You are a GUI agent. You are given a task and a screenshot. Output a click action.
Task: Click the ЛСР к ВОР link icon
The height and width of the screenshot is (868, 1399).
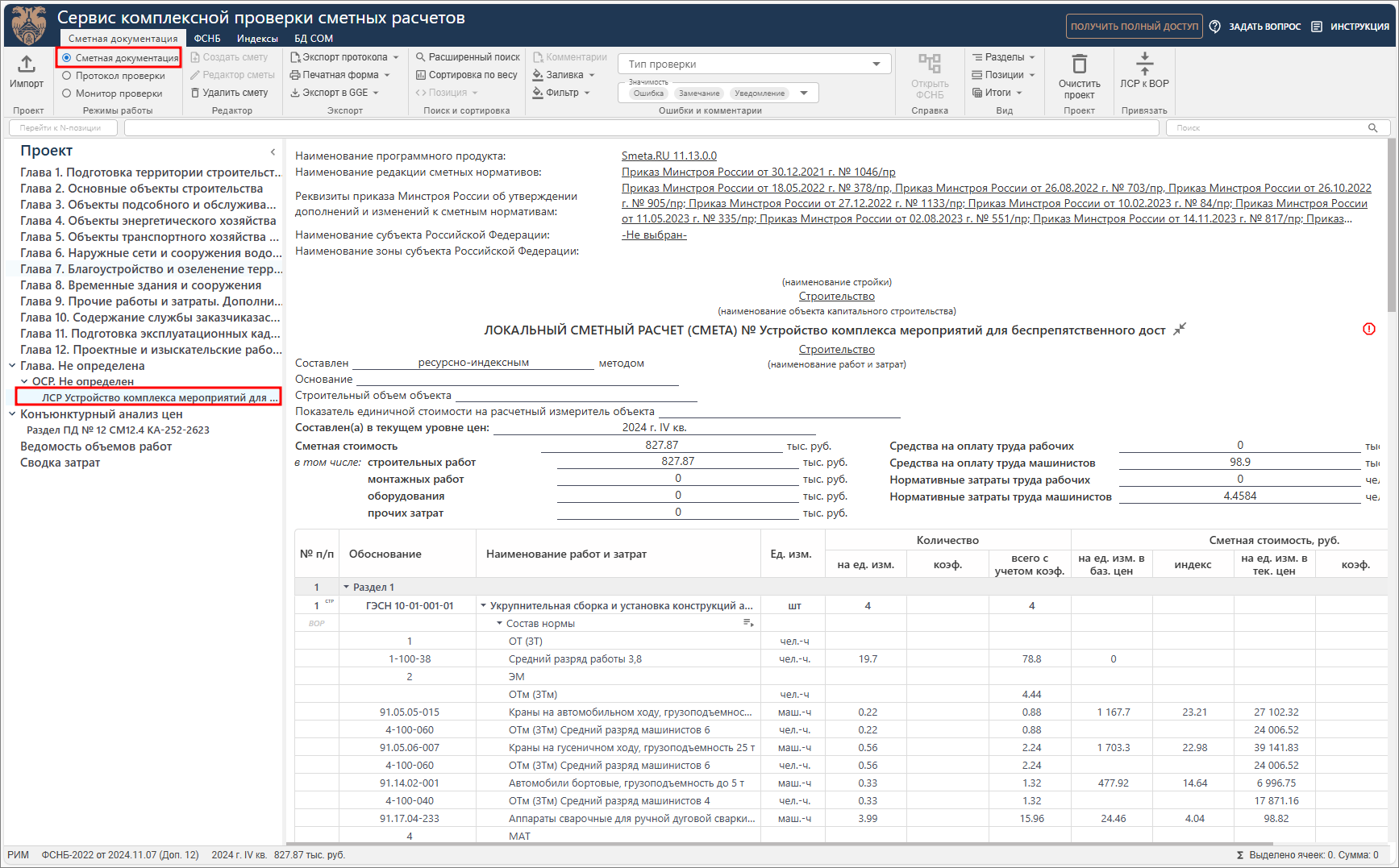(1144, 64)
